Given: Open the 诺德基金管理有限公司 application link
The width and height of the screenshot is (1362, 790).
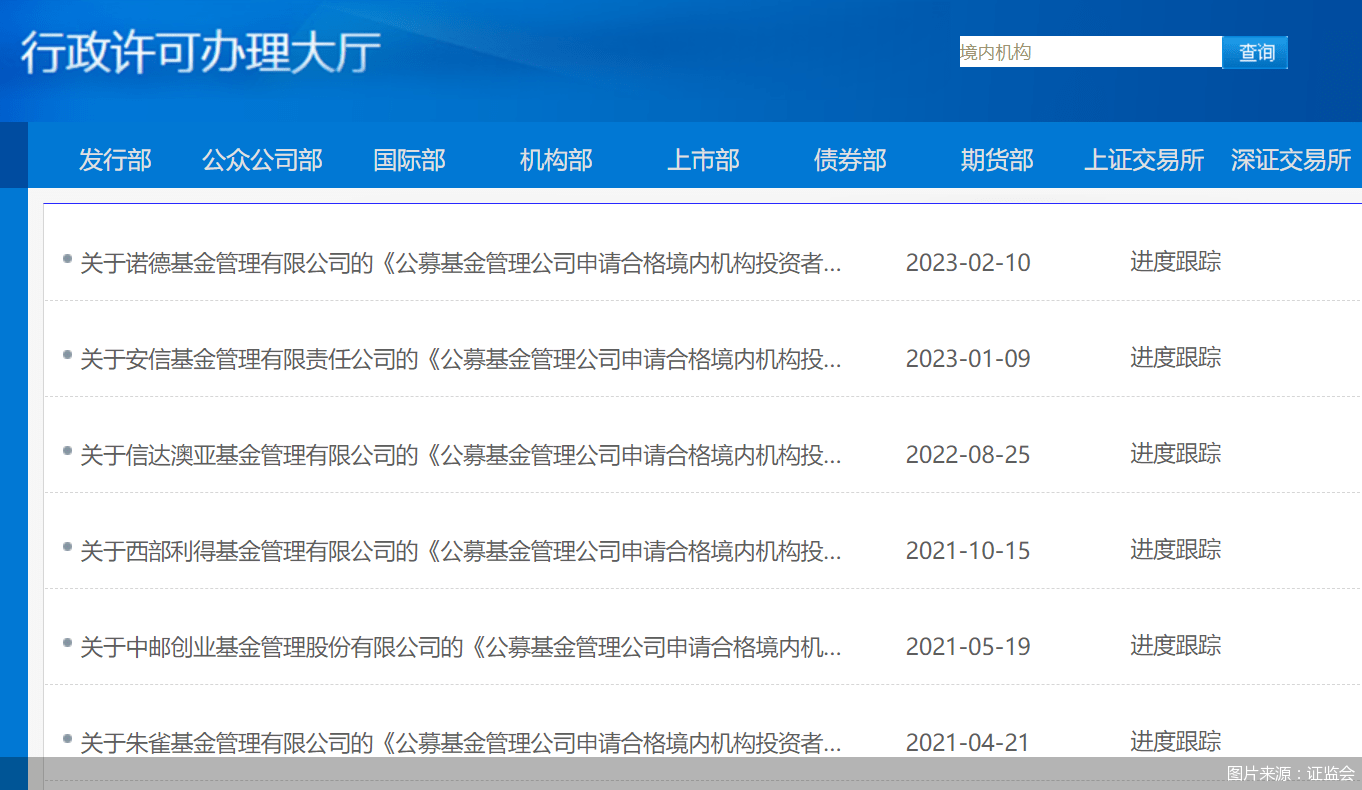Looking at the screenshot, I should point(461,263).
